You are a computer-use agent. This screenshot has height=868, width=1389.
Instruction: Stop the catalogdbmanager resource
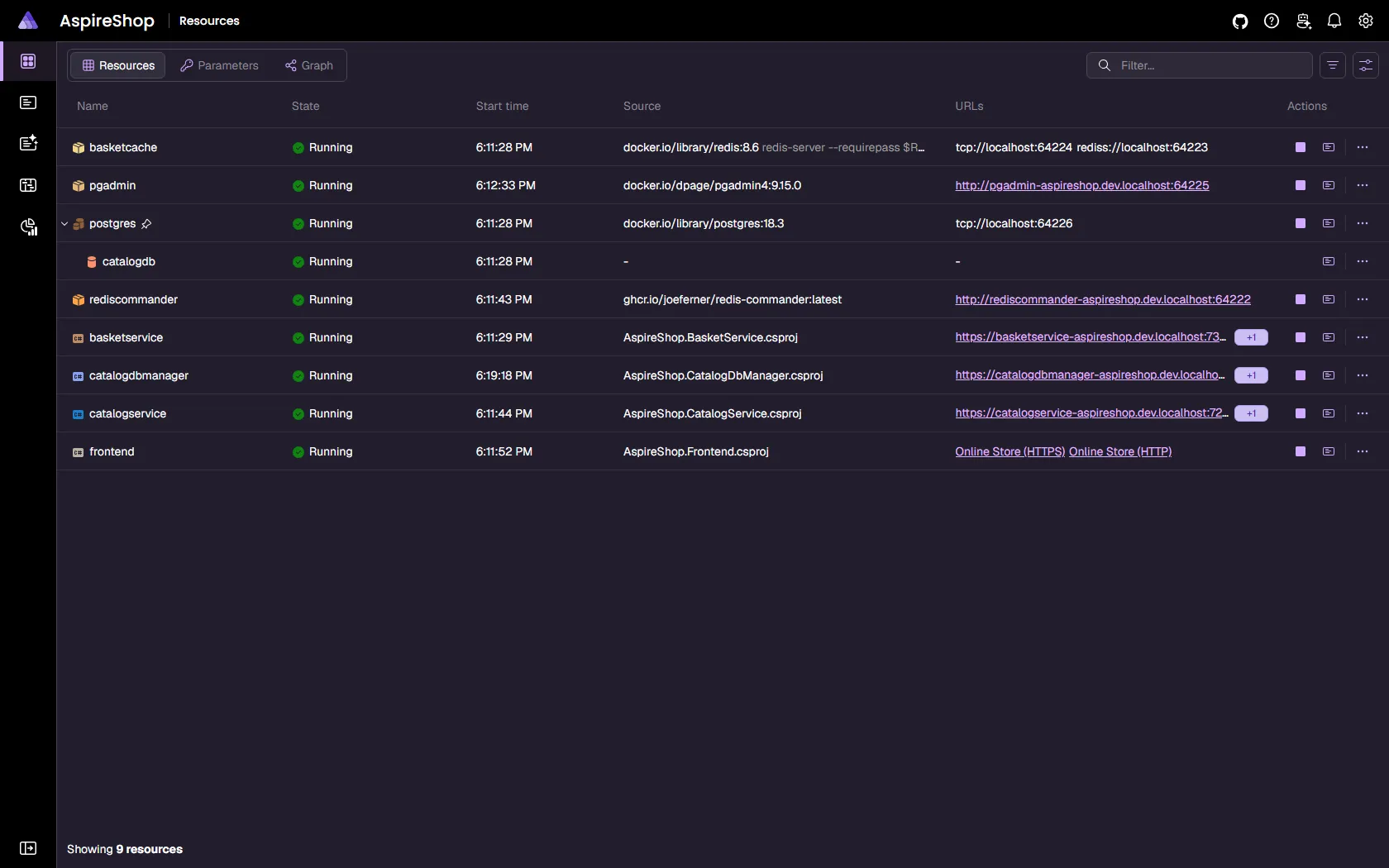tap(1301, 375)
